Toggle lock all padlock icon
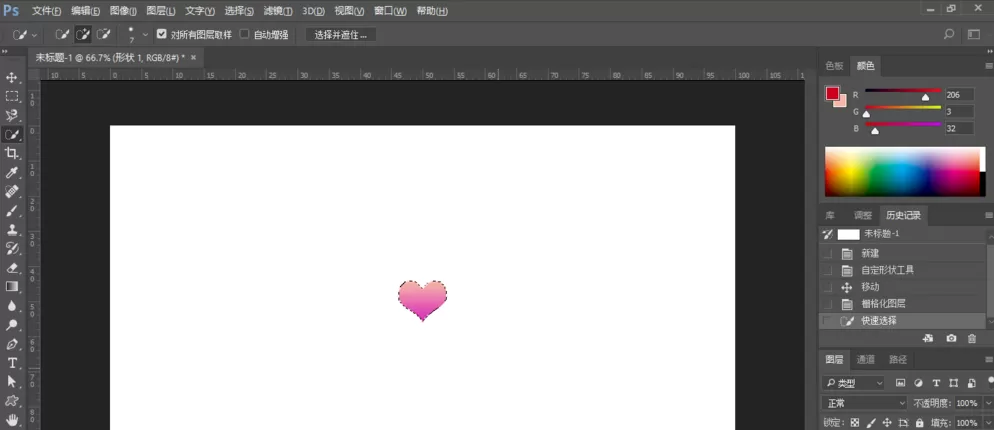The height and width of the screenshot is (430, 994). coord(919,422)
